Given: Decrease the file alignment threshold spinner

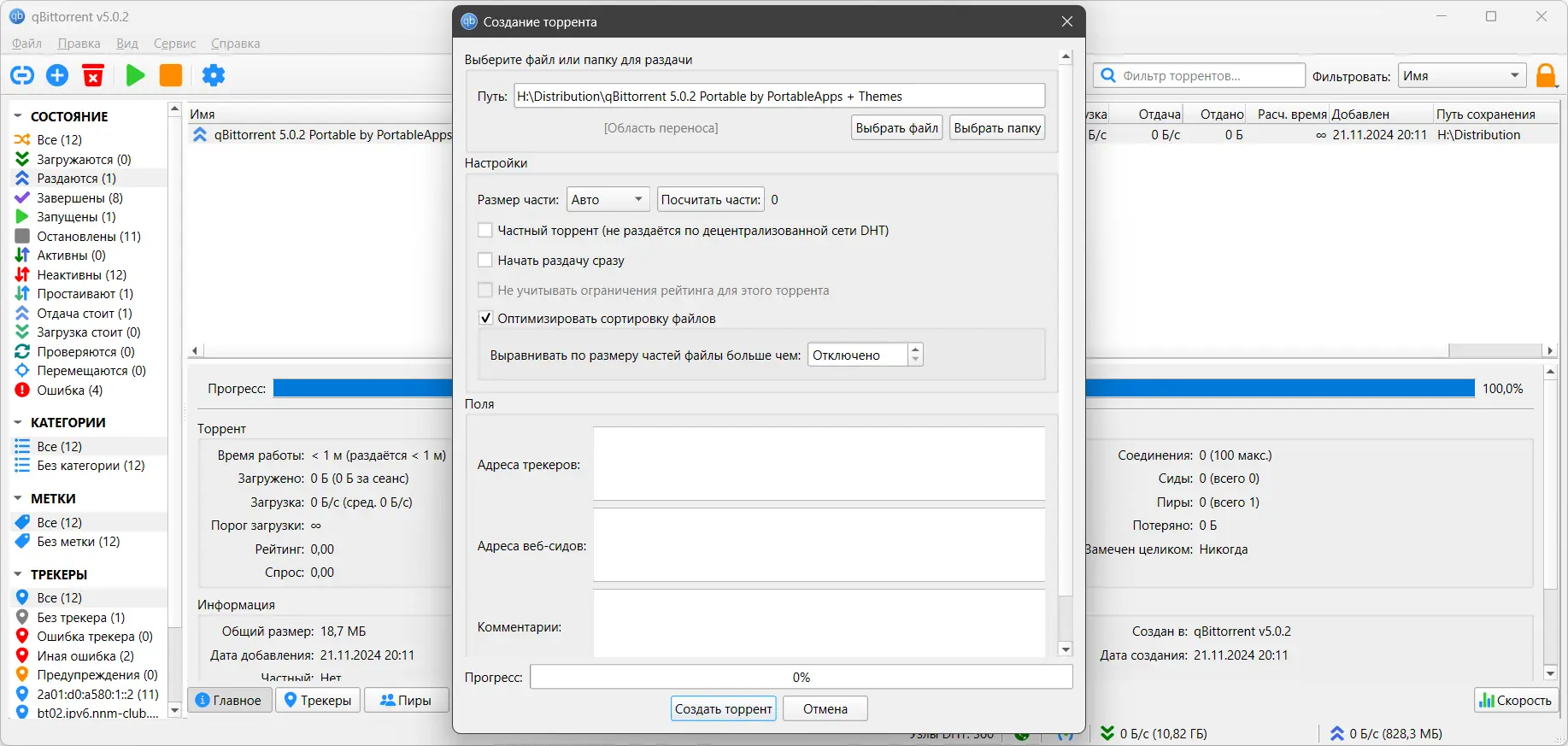Looking at the screenshot, I should pos(915,360).
